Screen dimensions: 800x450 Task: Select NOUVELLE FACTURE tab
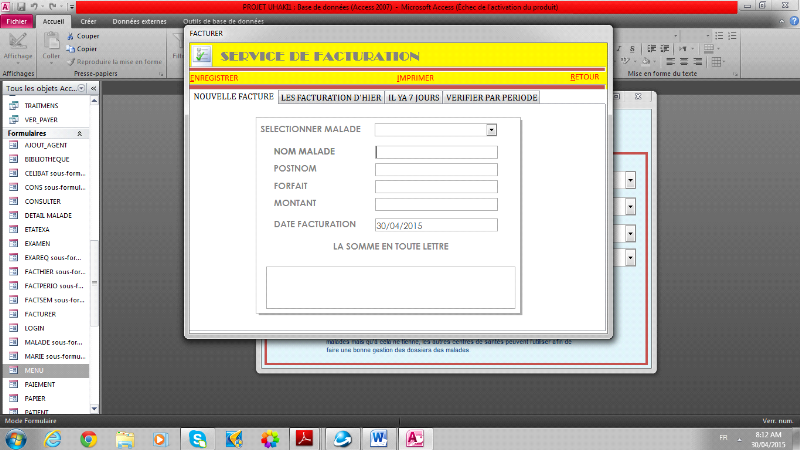tap(233, 96)
